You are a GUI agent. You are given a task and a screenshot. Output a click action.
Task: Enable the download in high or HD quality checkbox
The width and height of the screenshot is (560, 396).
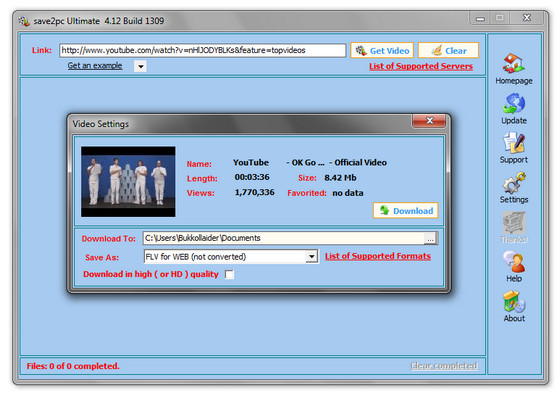(229, 274)
